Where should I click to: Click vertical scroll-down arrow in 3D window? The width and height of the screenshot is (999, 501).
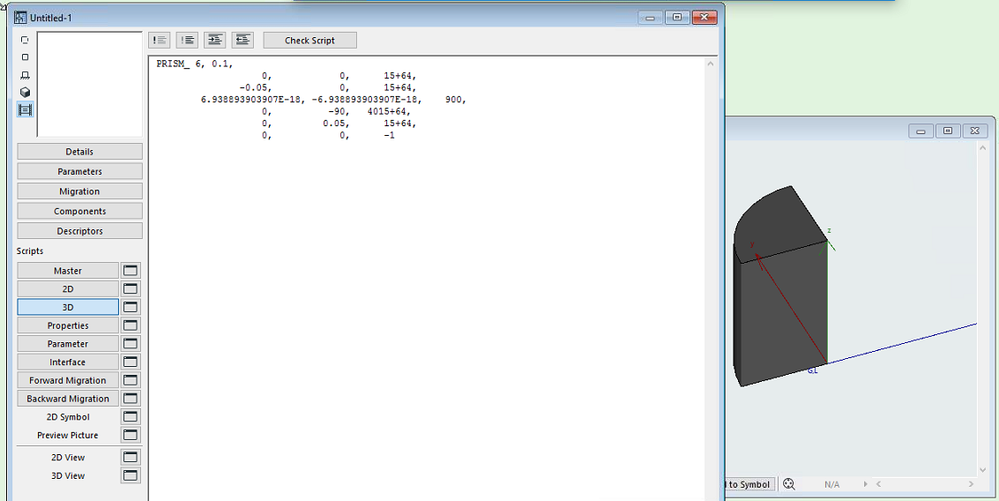pos(984,470)
